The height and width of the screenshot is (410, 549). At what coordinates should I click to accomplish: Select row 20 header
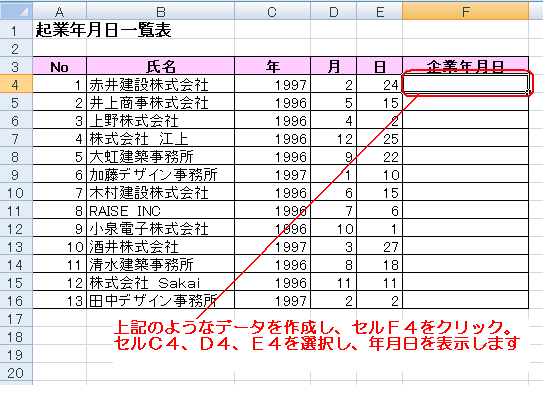point(16,372)
